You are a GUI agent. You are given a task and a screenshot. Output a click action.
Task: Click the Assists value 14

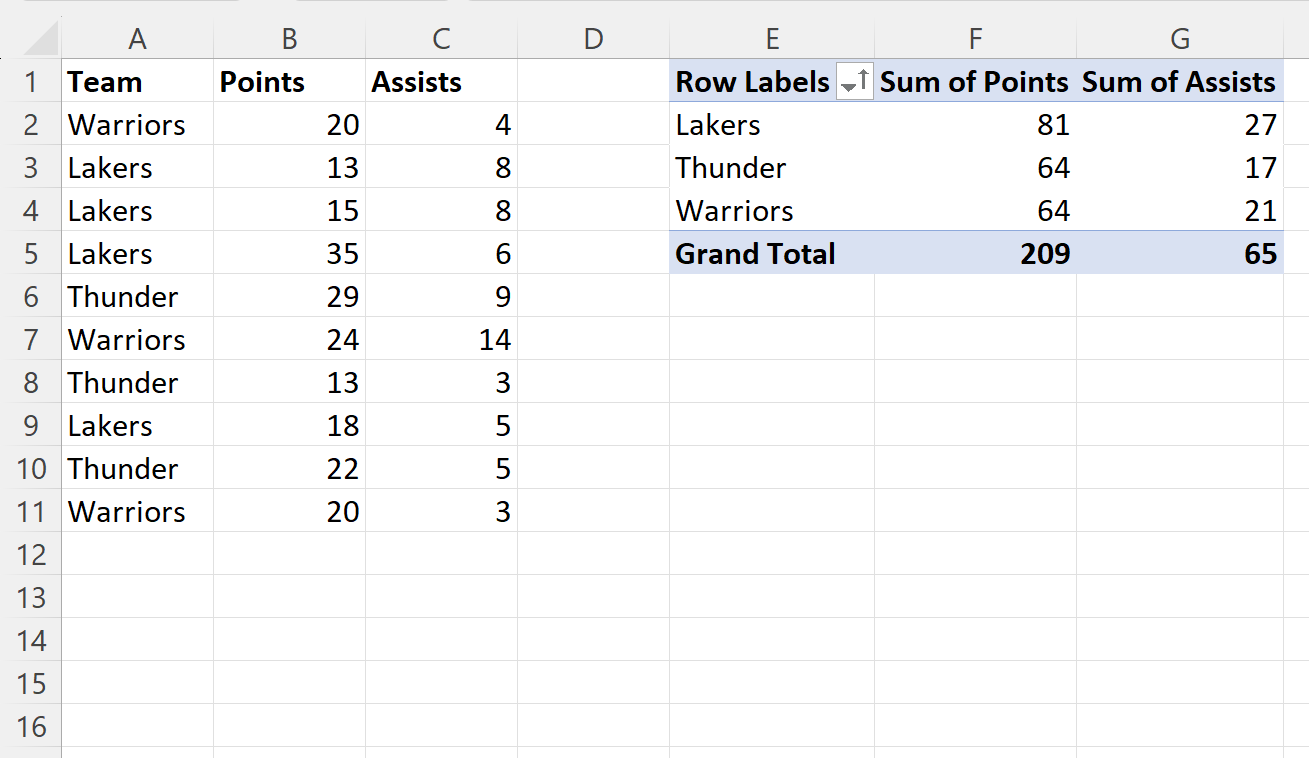[x=441, y=340]
